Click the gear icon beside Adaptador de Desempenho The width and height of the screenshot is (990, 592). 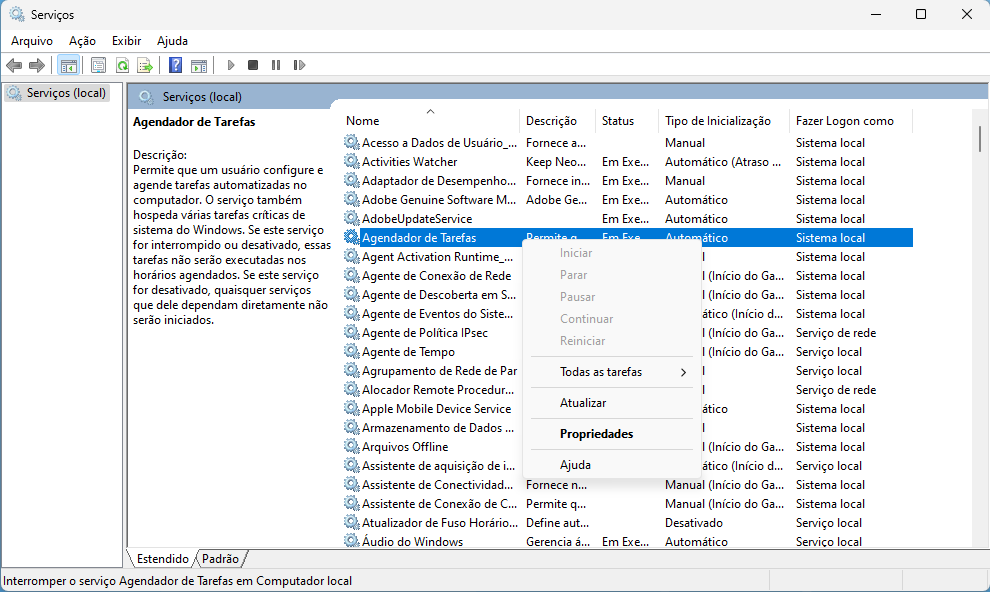point(352,181)
